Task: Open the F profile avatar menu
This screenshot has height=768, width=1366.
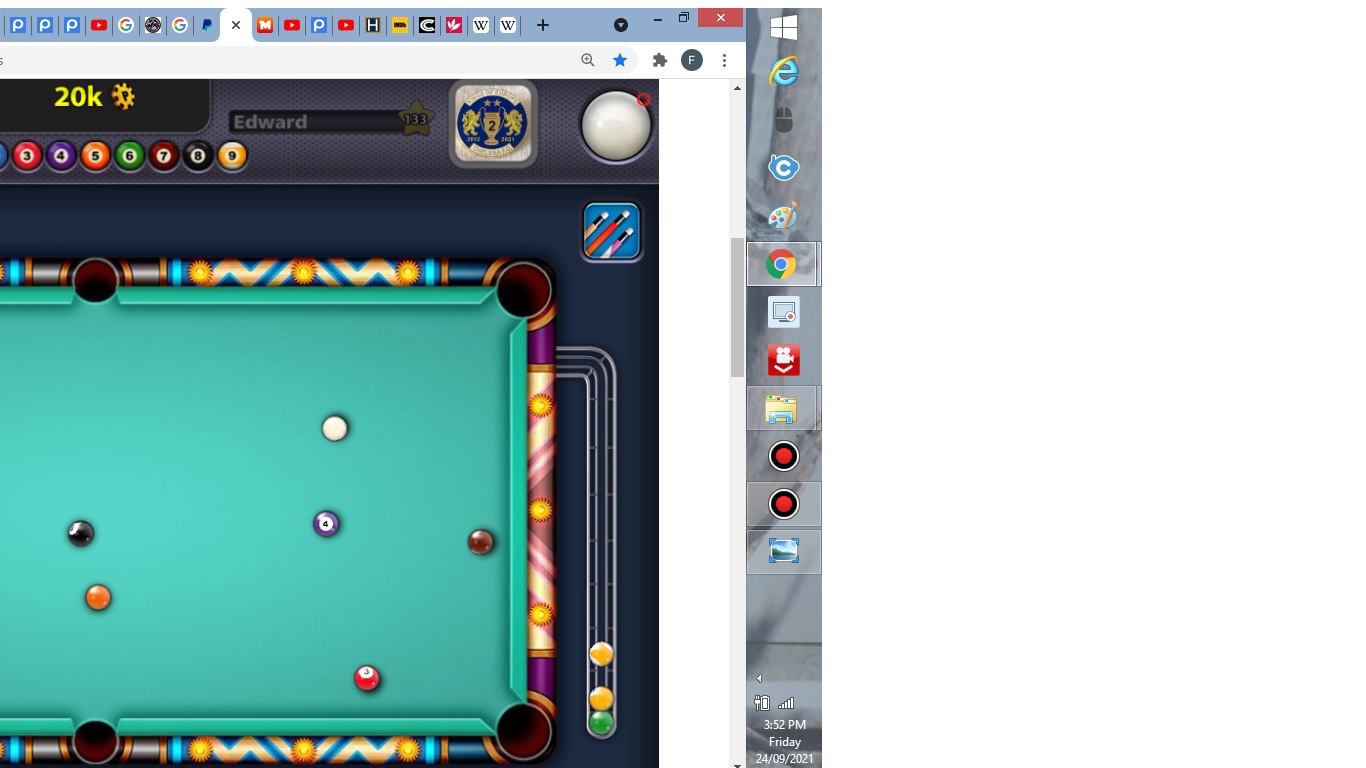Action: [692, 60]
